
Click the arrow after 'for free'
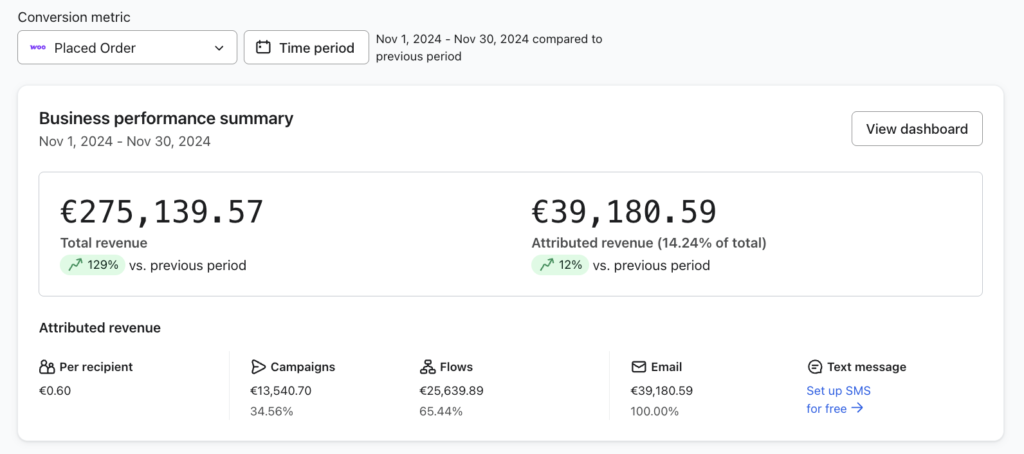click(x=857, y=408)
